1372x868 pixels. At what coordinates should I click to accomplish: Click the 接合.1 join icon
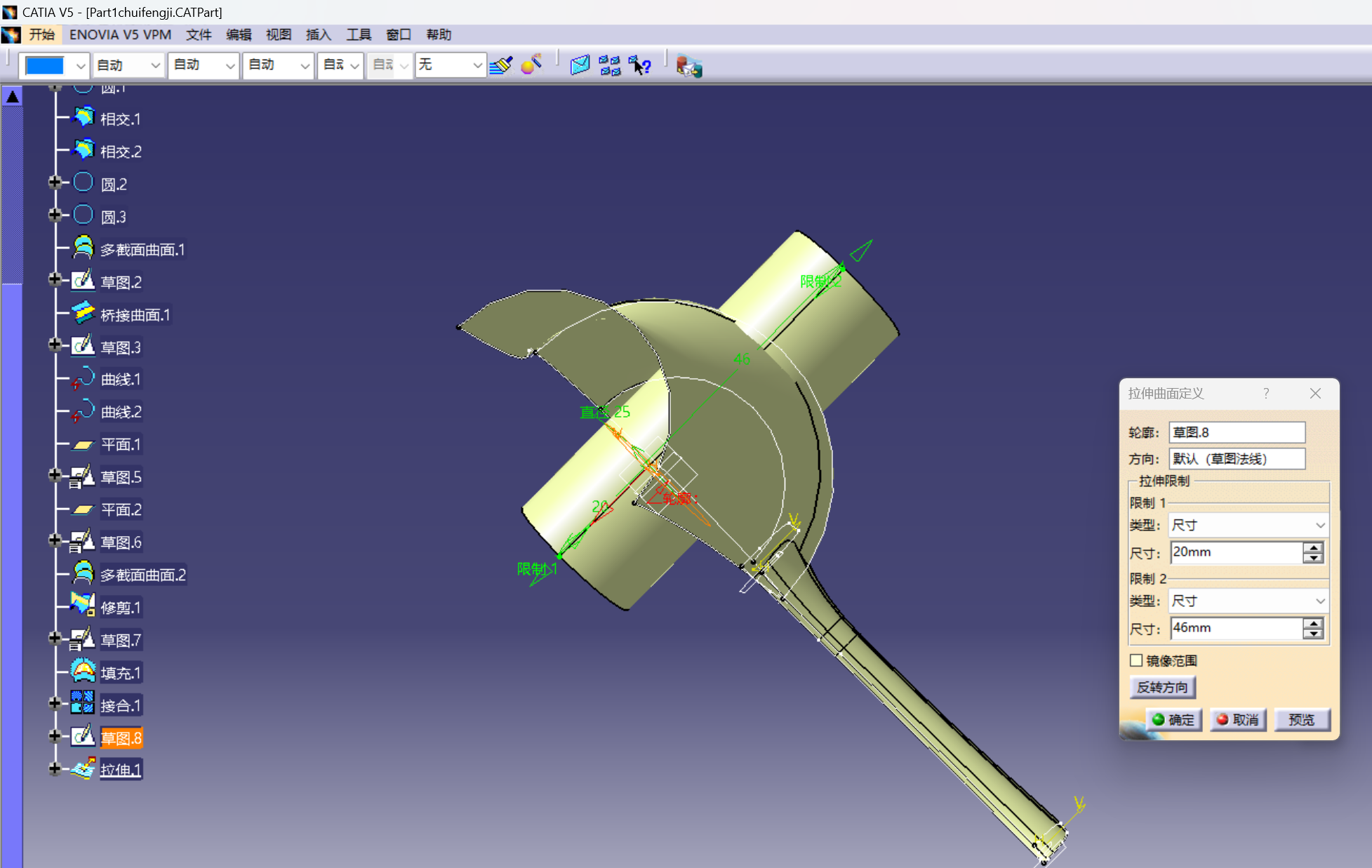click(84, 703)
